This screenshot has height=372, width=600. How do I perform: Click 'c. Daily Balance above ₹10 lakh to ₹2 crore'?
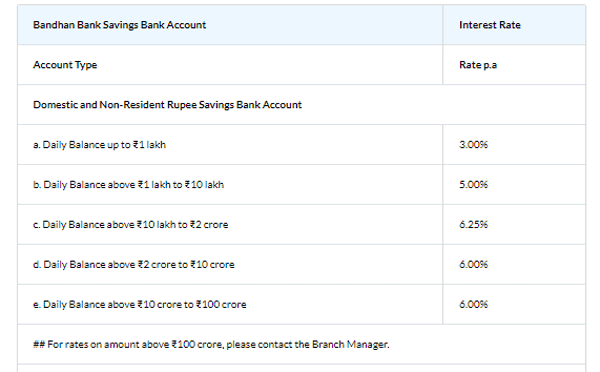point(130,224)
